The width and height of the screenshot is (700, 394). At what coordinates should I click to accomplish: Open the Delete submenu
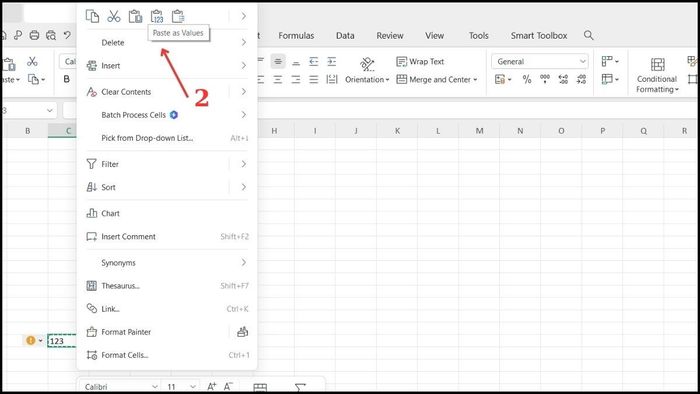tap(167, 42)
